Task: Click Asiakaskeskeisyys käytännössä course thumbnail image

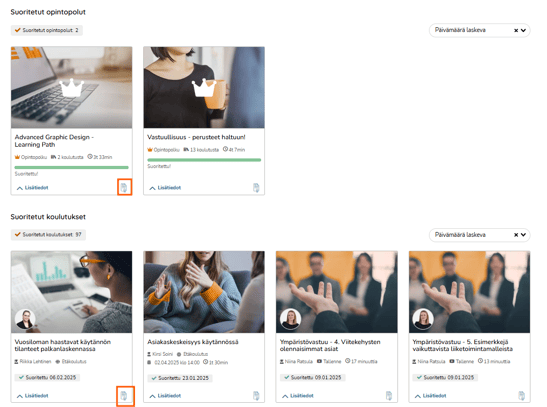Action: coord(204,292)
